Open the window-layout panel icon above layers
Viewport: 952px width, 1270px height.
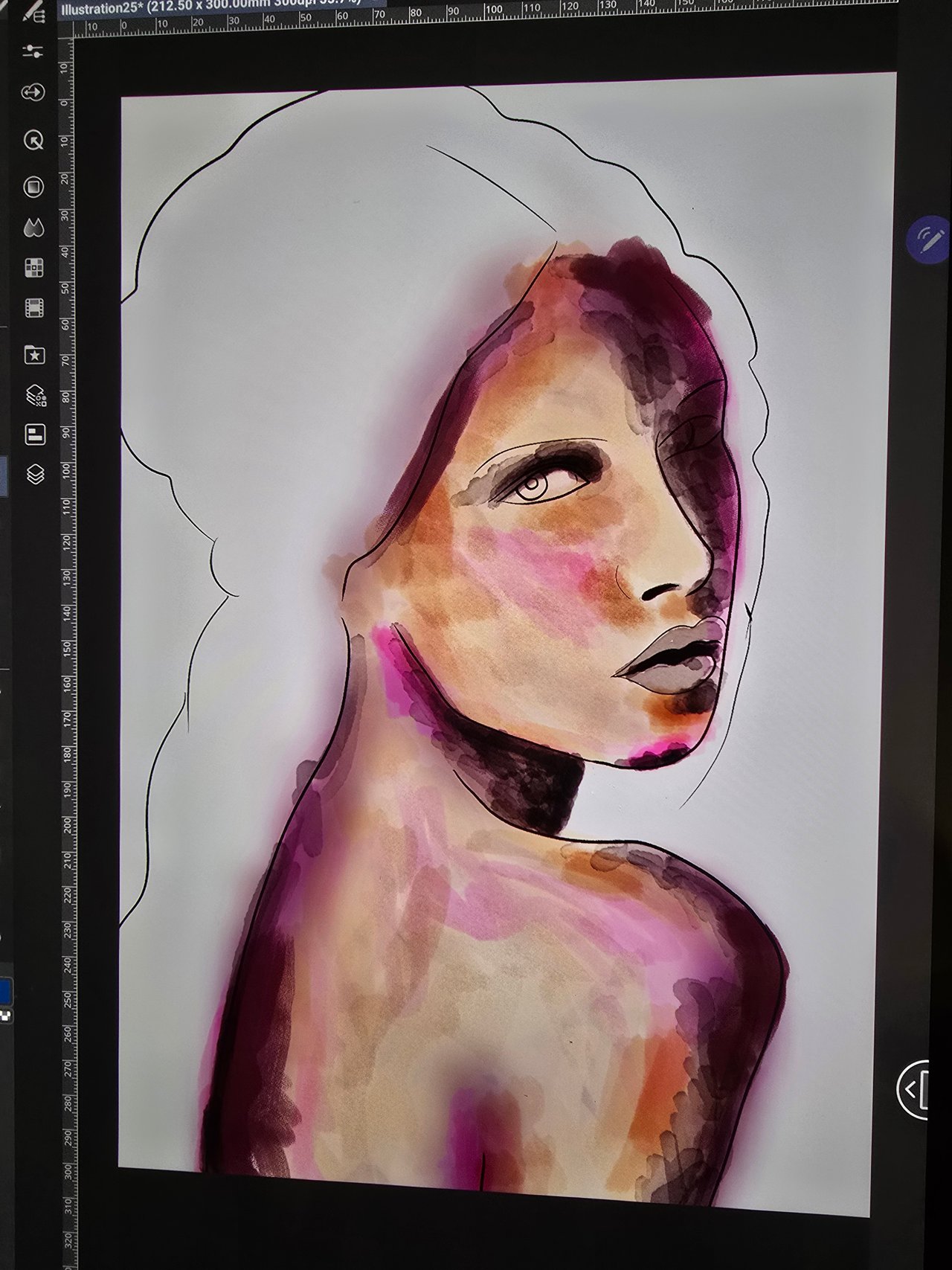36,434
